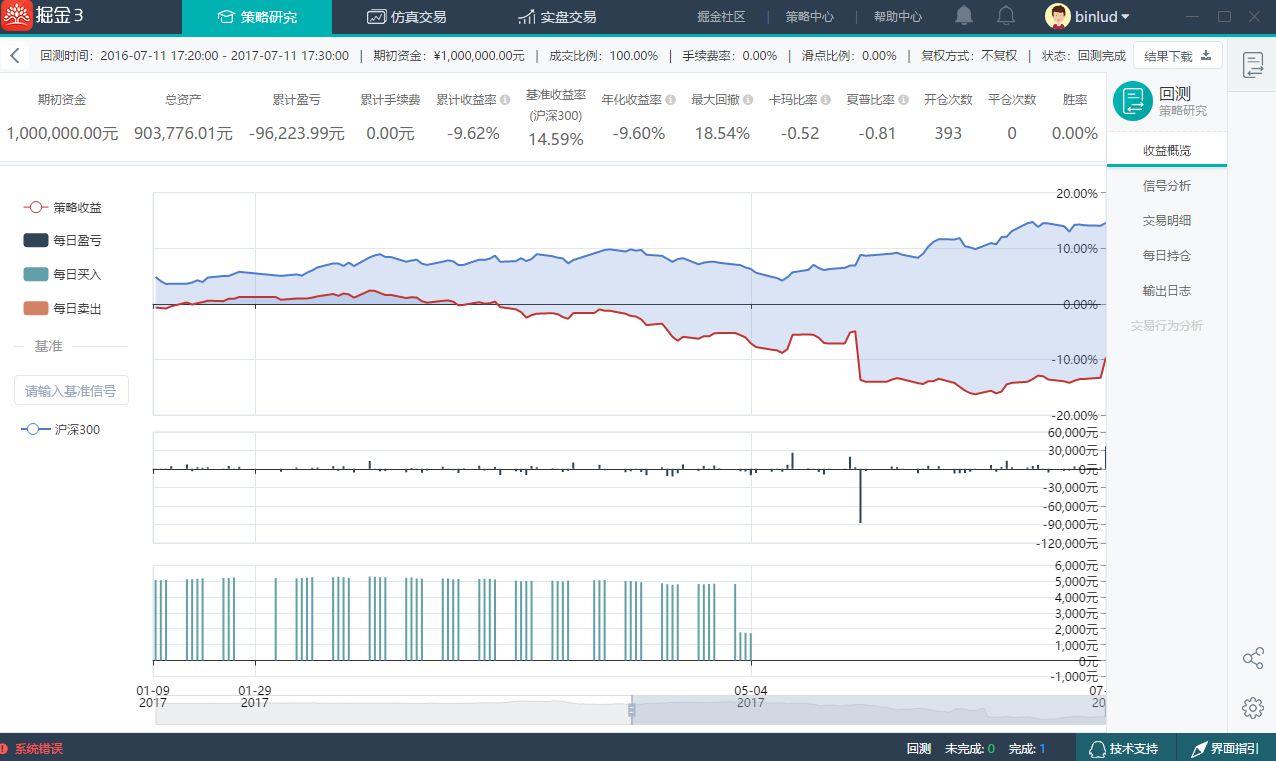The width and height of the screenshot is (1276, 761).
Task: Click the 回测 strategy research icon
Action: coord(1133,101)
